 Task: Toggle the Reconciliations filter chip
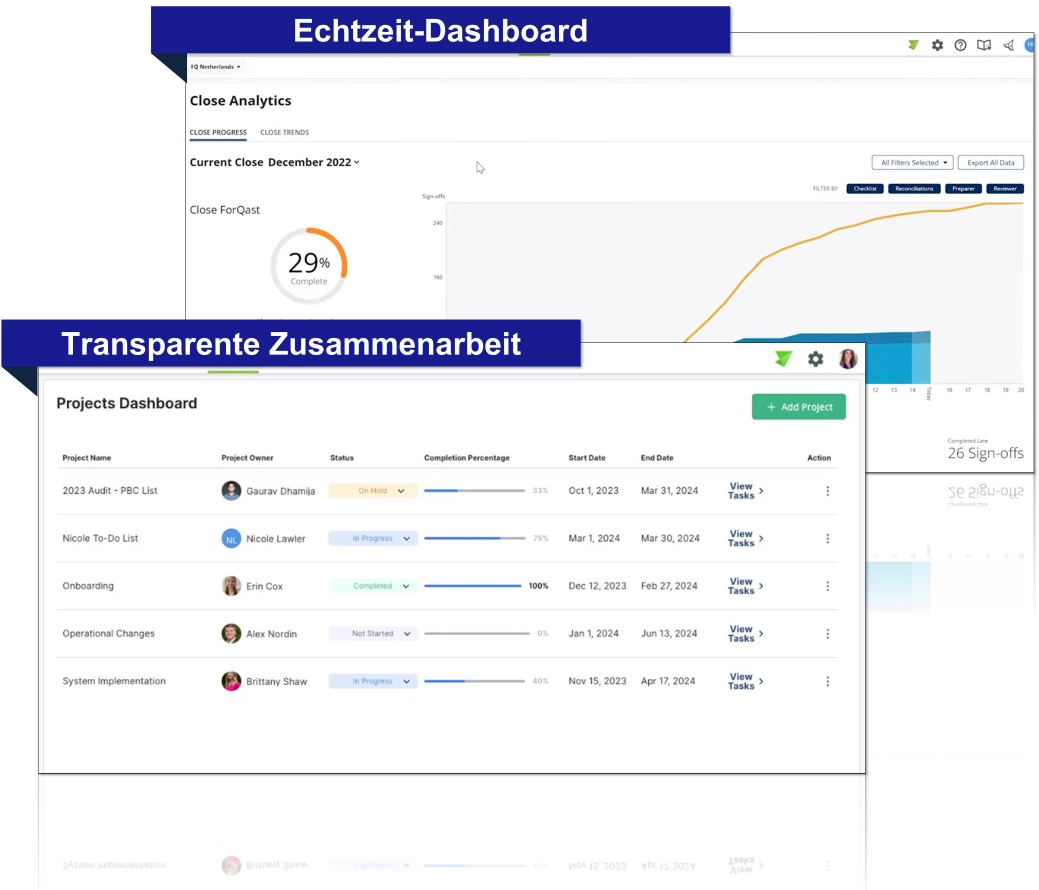[914, 189]
